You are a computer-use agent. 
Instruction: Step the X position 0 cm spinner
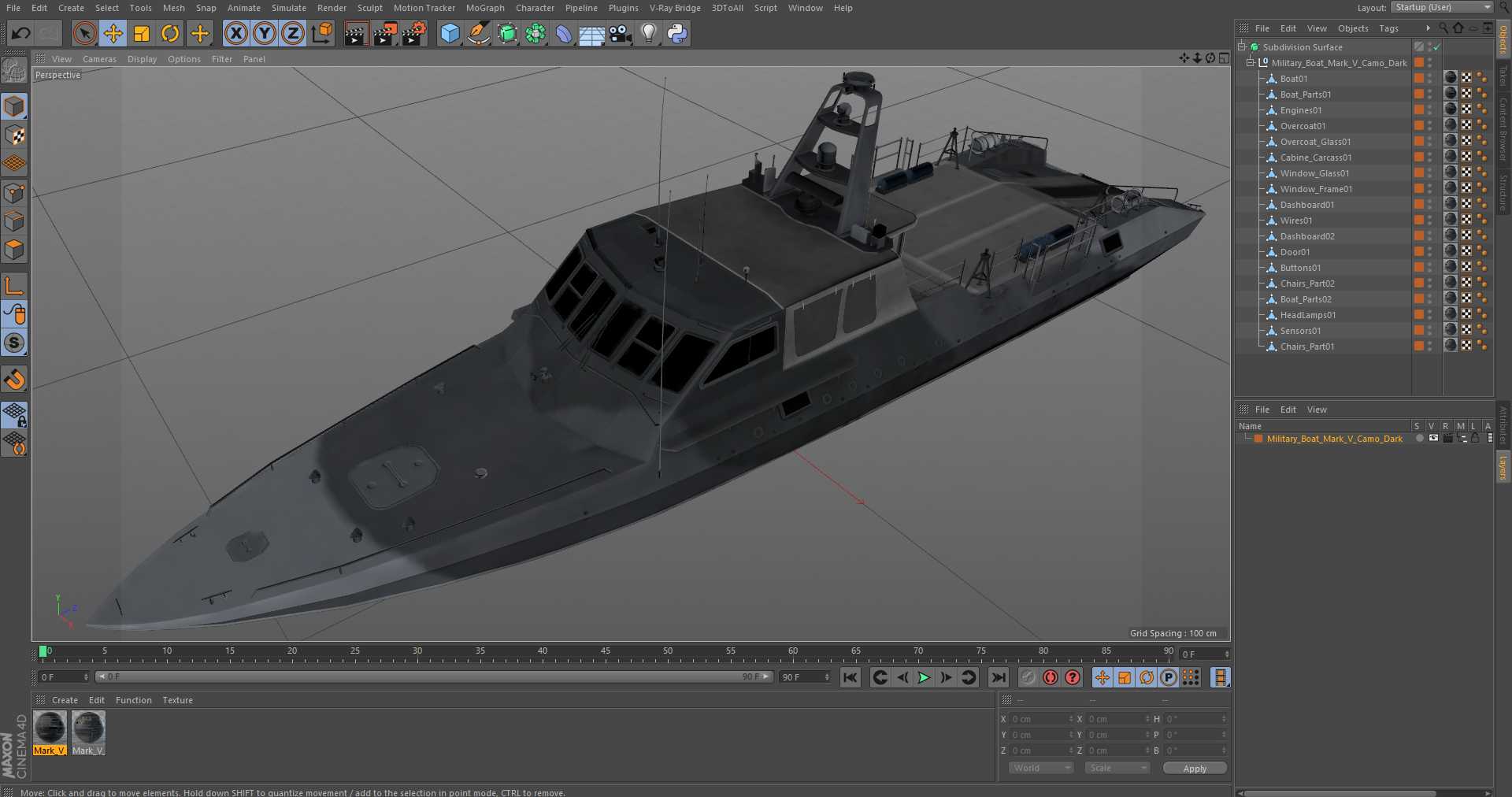click(1071, 719)
